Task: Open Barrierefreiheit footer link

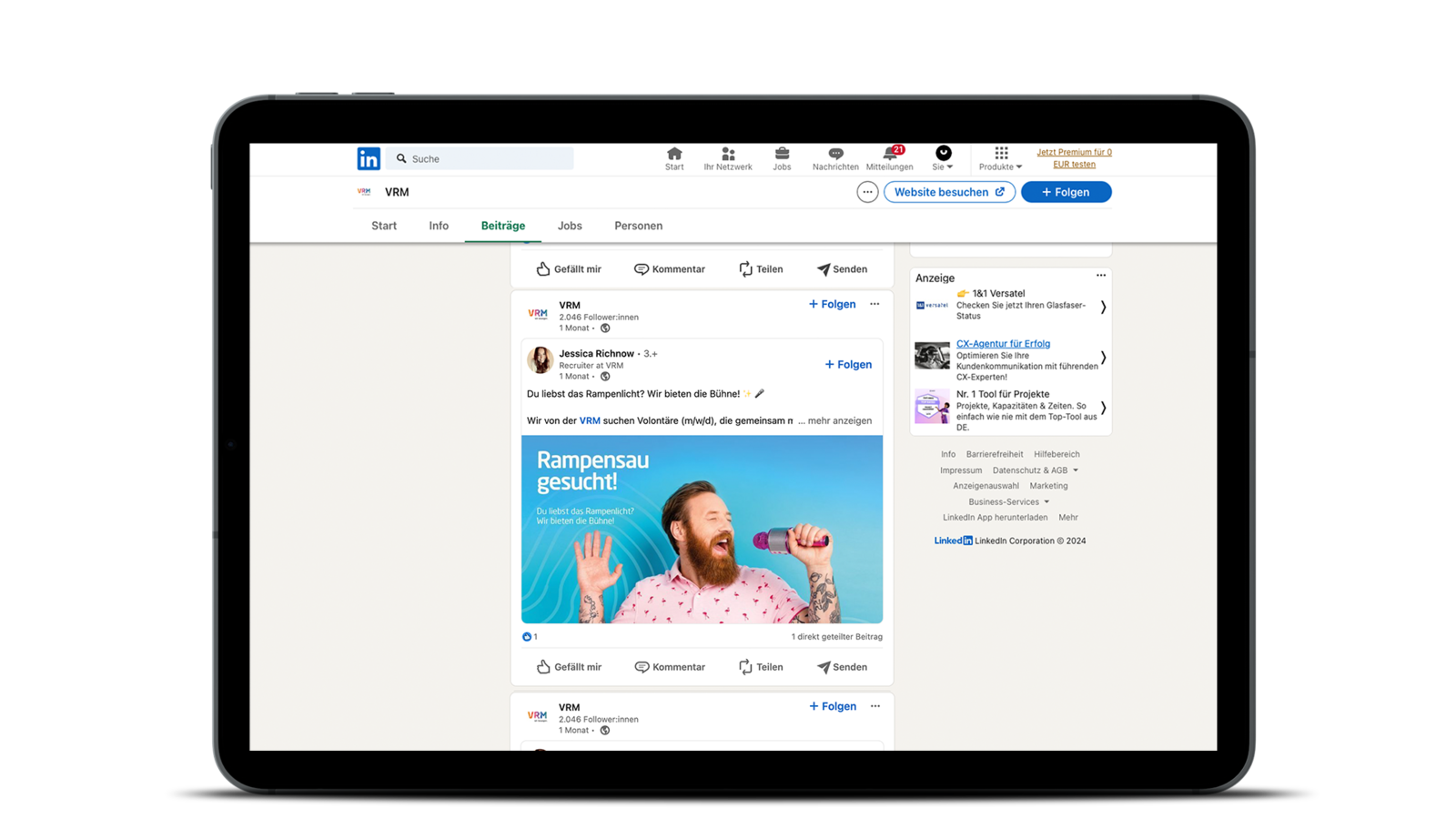Action: (995, 454)
